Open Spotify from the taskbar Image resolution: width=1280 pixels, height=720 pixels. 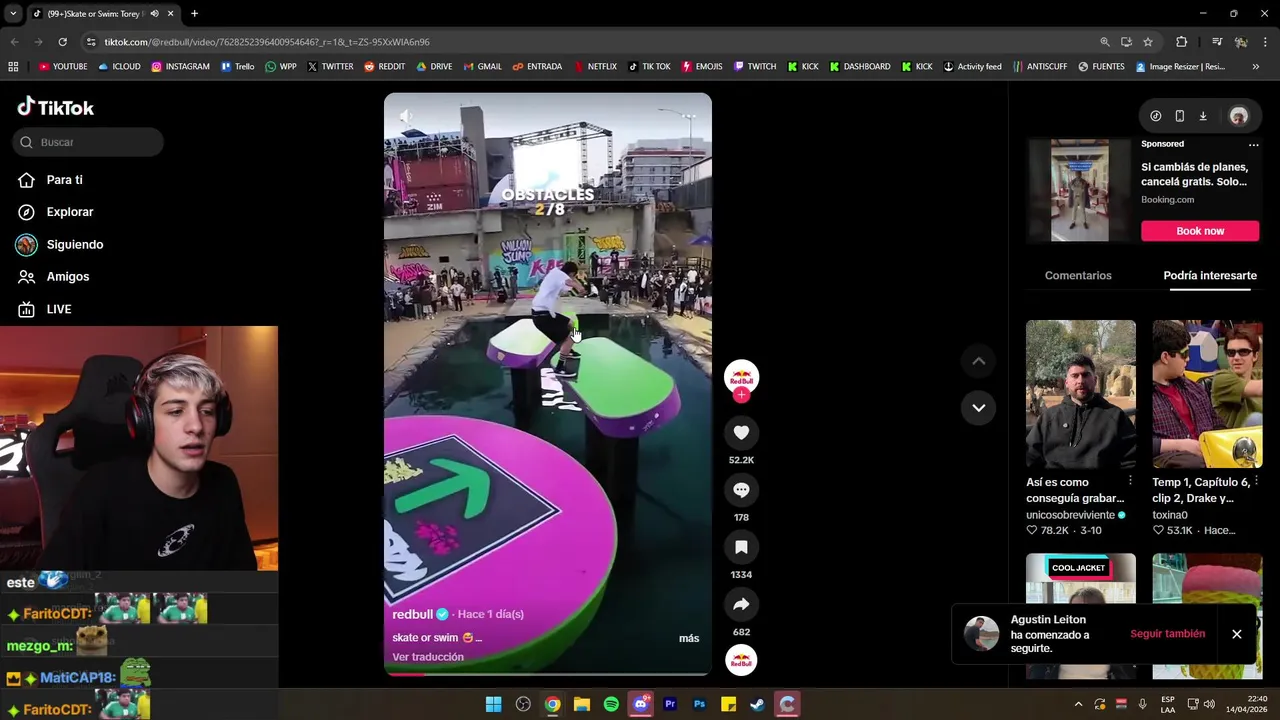point(611,704)
